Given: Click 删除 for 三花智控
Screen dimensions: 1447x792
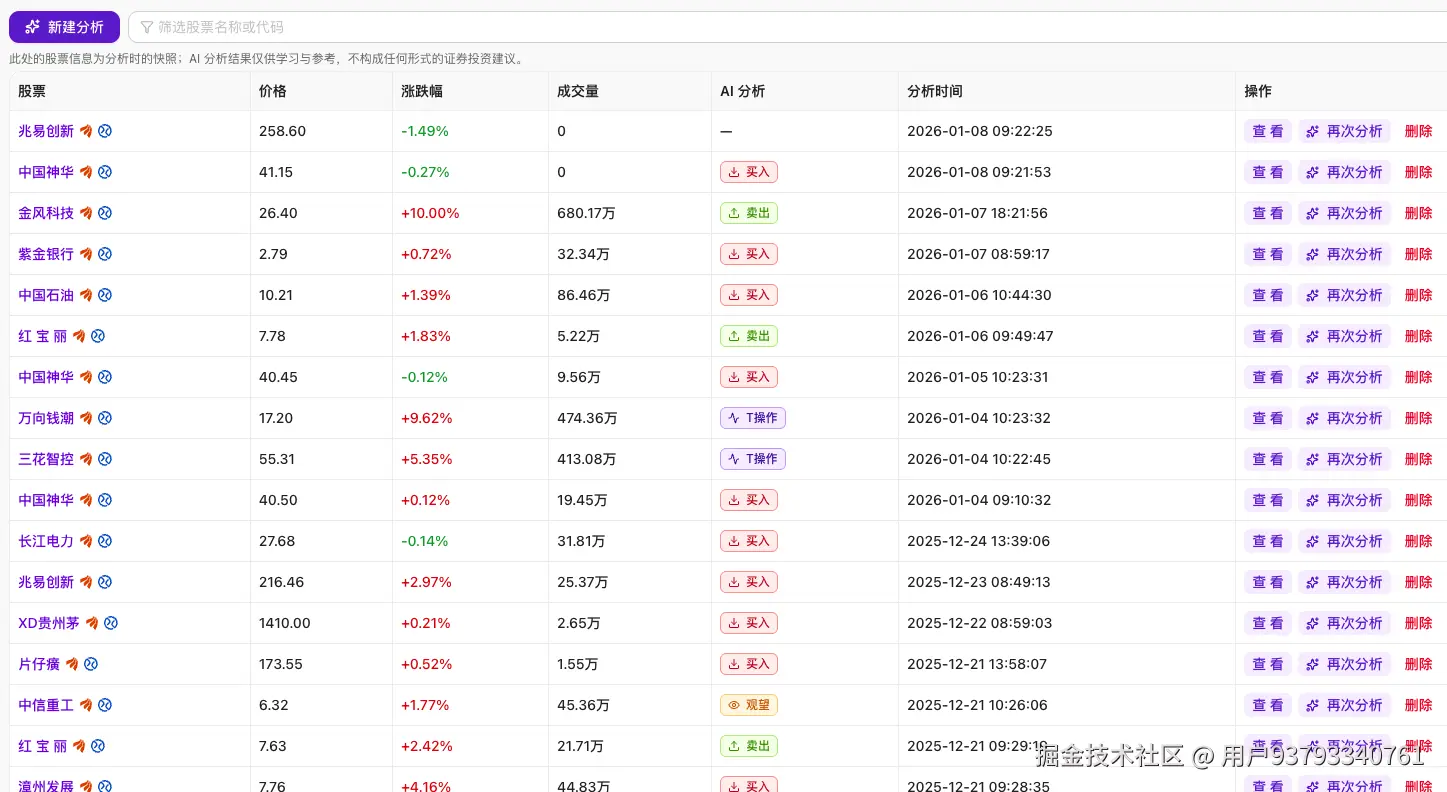Looking at the screenshot, I should tap(1419, 459).
